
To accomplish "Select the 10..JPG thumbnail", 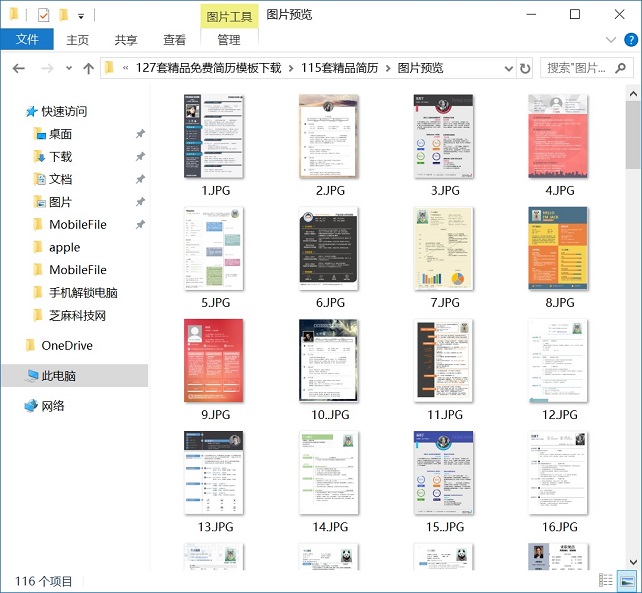I will [x=329, y=361].
